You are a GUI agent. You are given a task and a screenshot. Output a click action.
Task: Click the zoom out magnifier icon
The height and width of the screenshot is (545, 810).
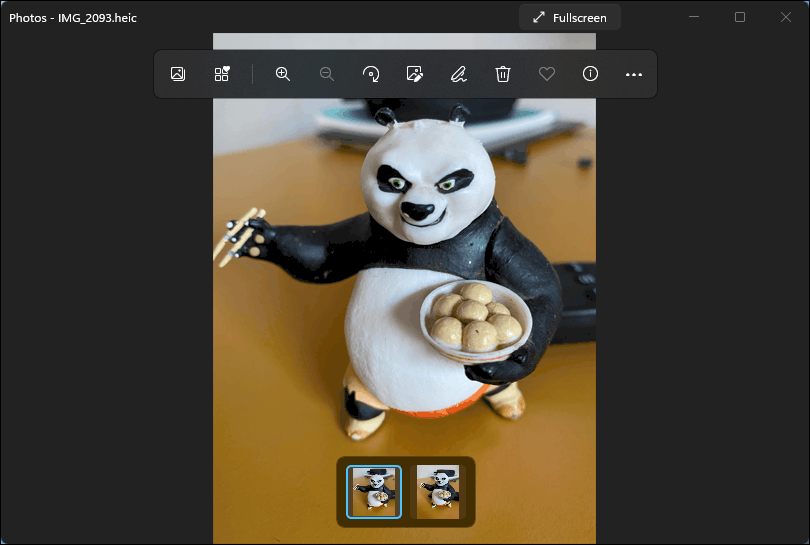(x=326, y=74)
